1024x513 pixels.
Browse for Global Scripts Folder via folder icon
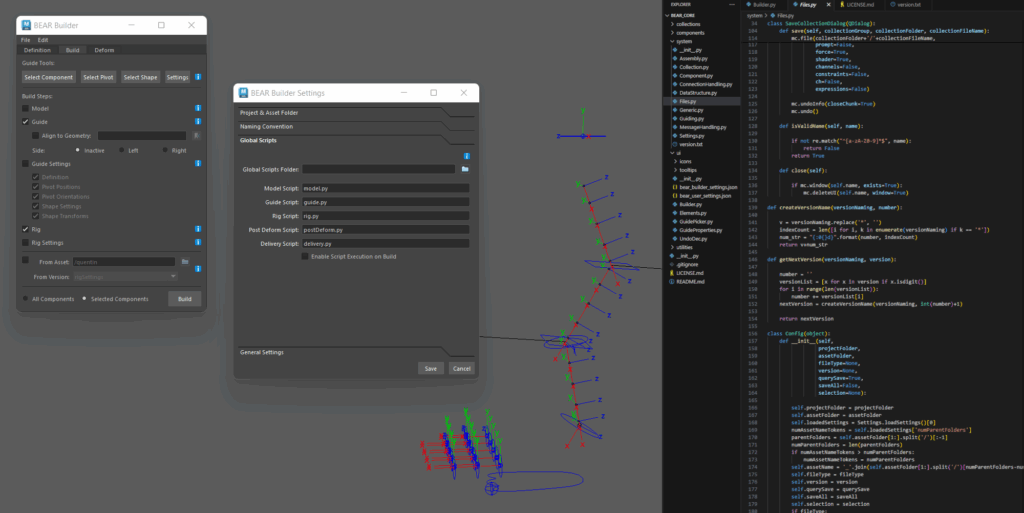pyautogui.click(x=465, y=169)
